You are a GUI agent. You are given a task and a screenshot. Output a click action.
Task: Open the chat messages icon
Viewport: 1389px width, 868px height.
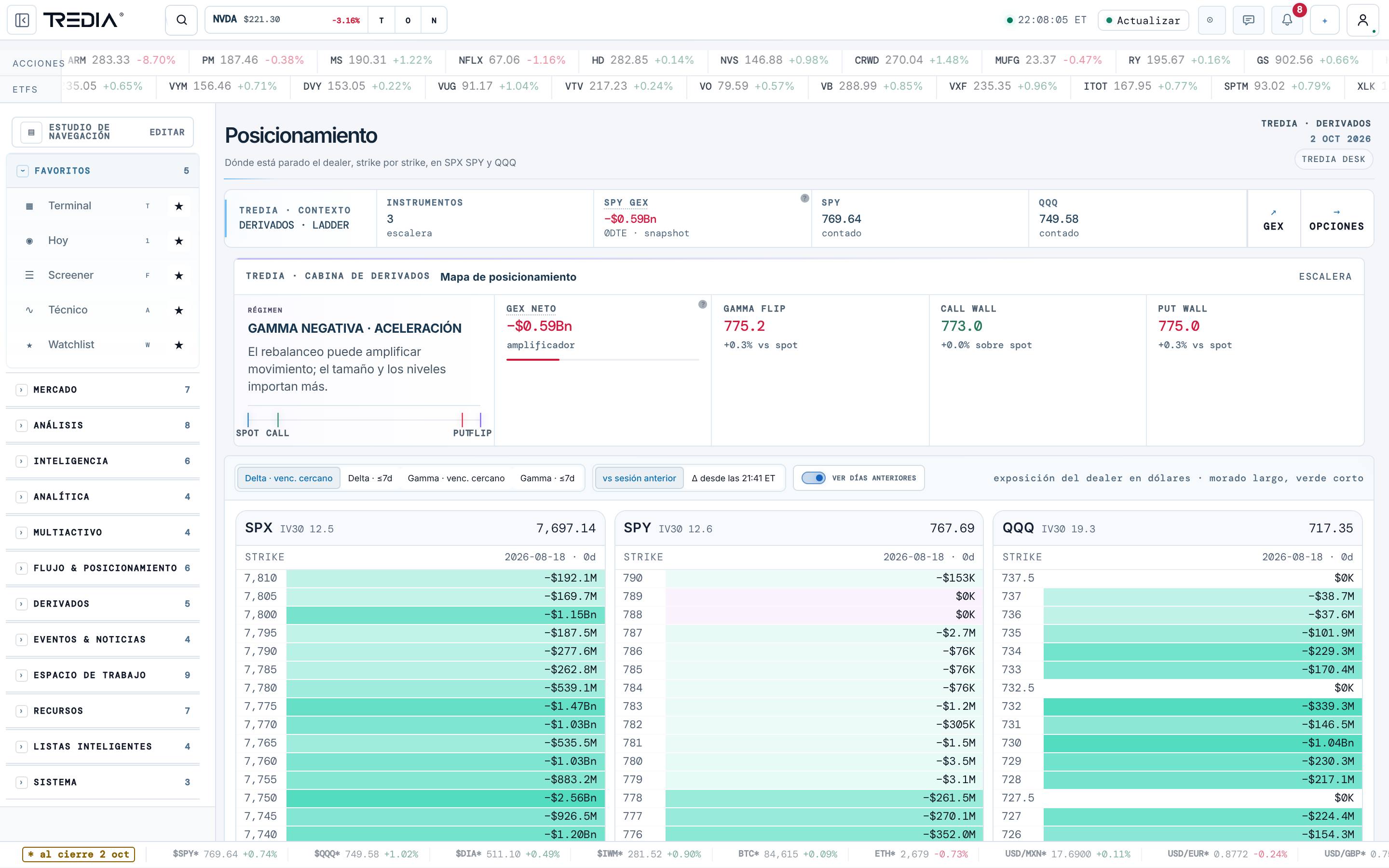pos(1248,20)
